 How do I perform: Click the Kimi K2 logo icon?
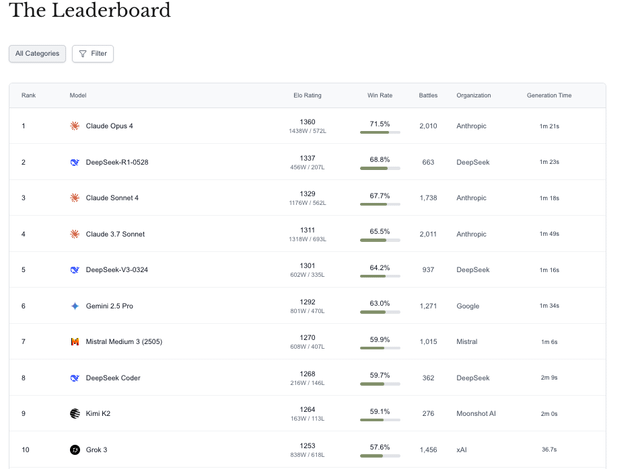(x=75, y=413)
